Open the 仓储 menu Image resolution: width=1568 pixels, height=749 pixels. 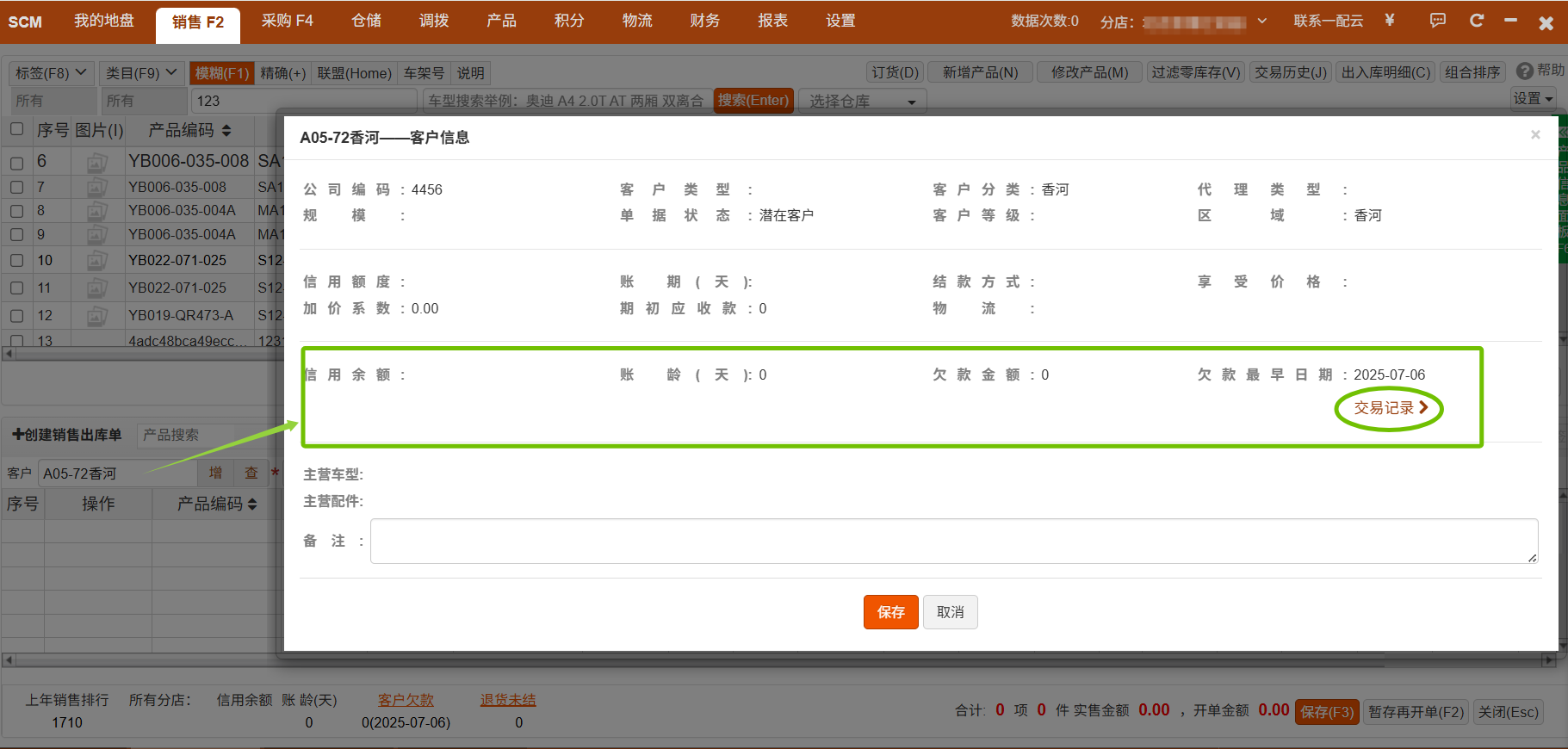pos(367,21)
